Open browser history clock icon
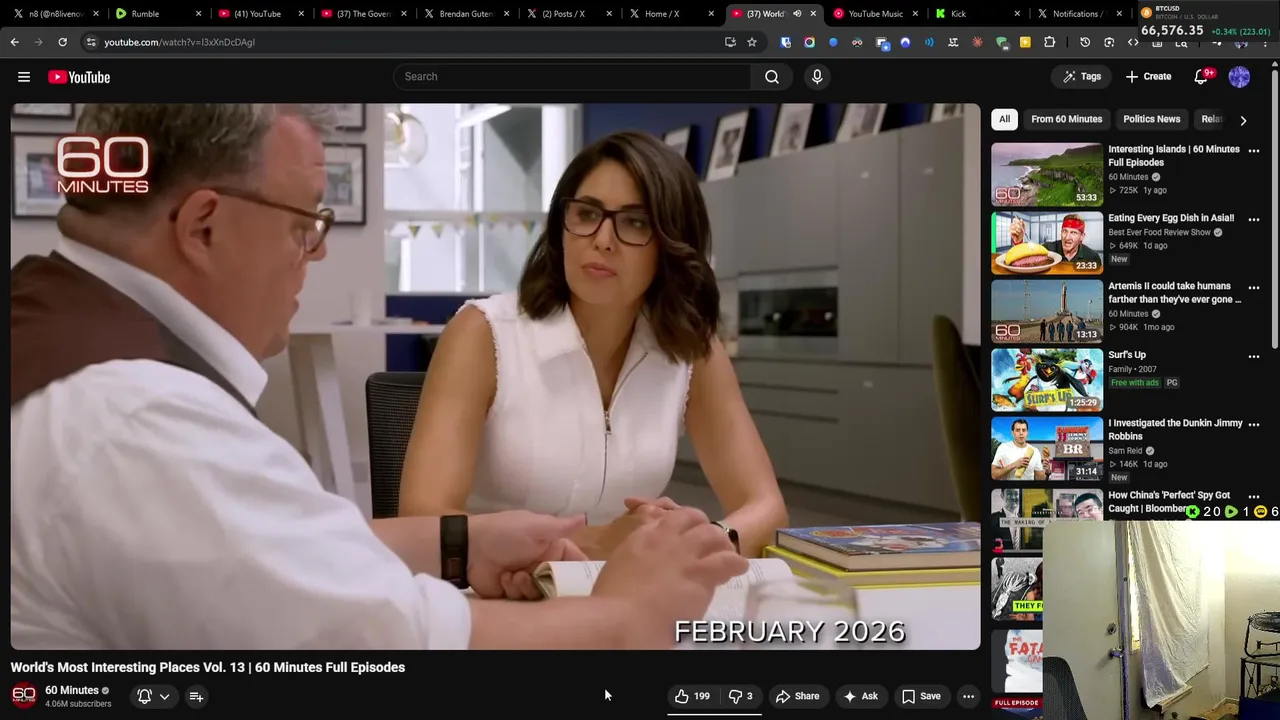Image resolution: width=1280 pixels, height=720 pixels. click(x=1085, y=42)
